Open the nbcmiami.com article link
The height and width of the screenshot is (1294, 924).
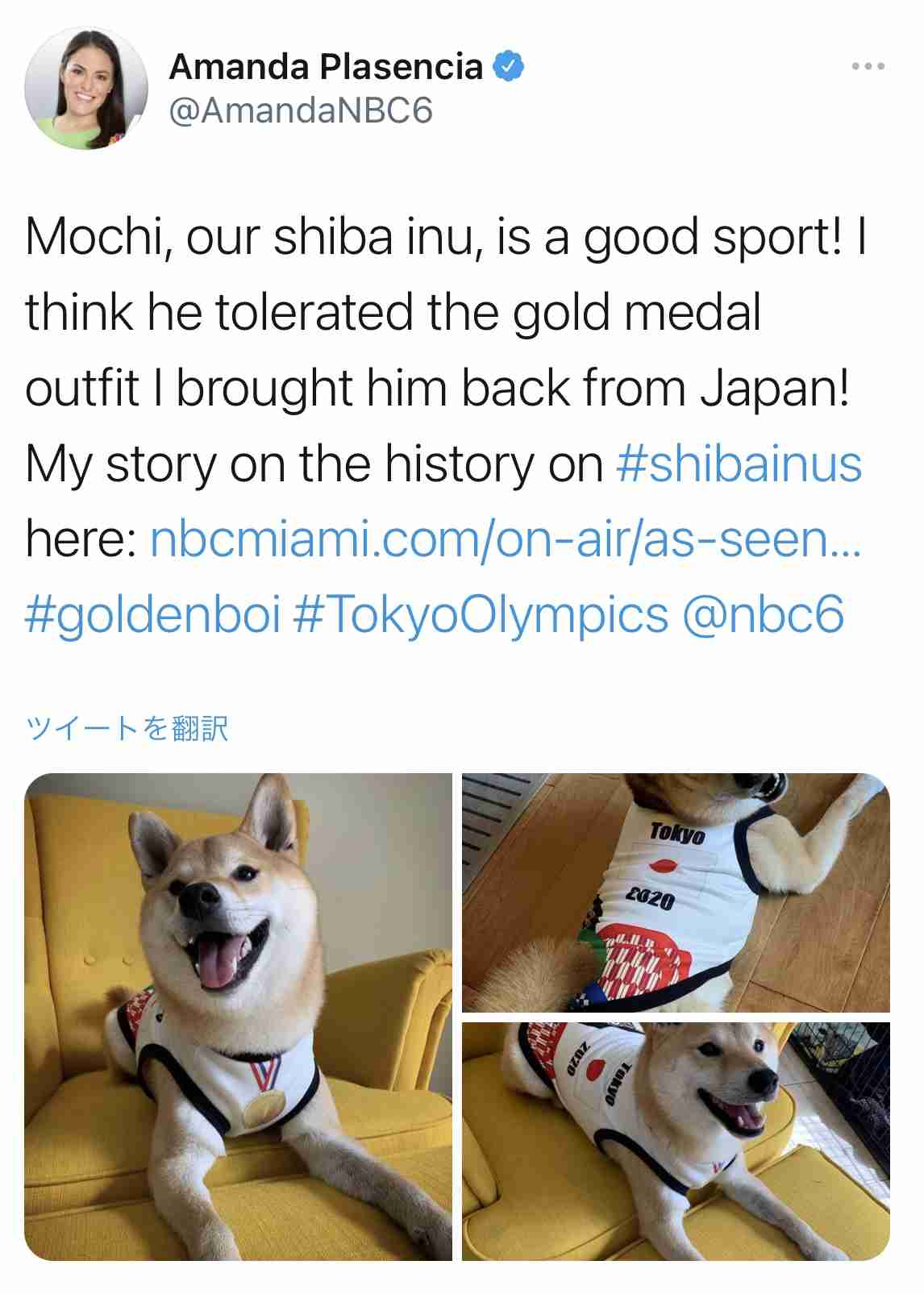(x=506, y=539)
